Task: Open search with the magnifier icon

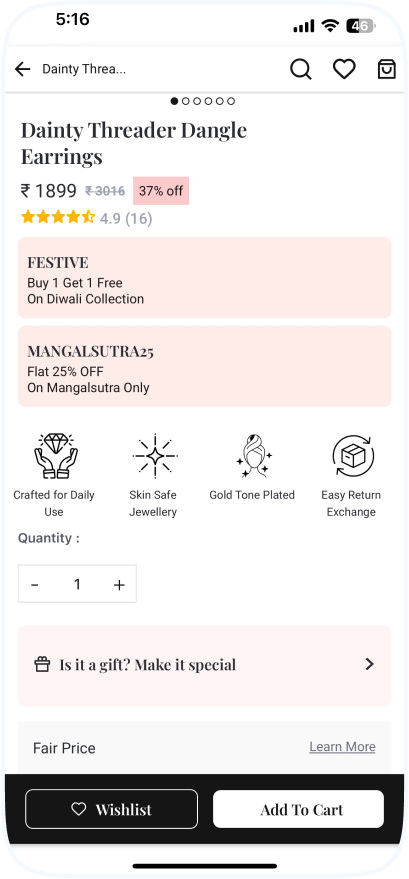Action: (301, 70)
